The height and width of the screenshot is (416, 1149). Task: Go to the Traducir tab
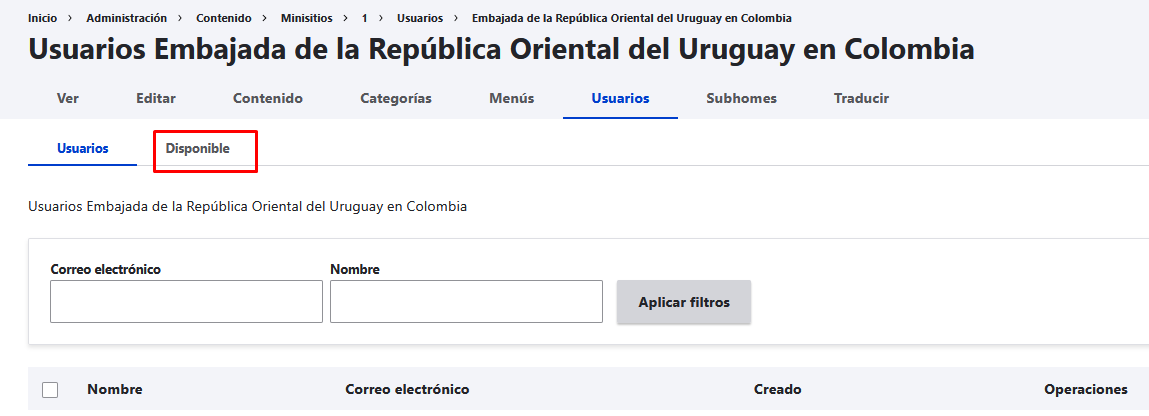coord(861,98)
